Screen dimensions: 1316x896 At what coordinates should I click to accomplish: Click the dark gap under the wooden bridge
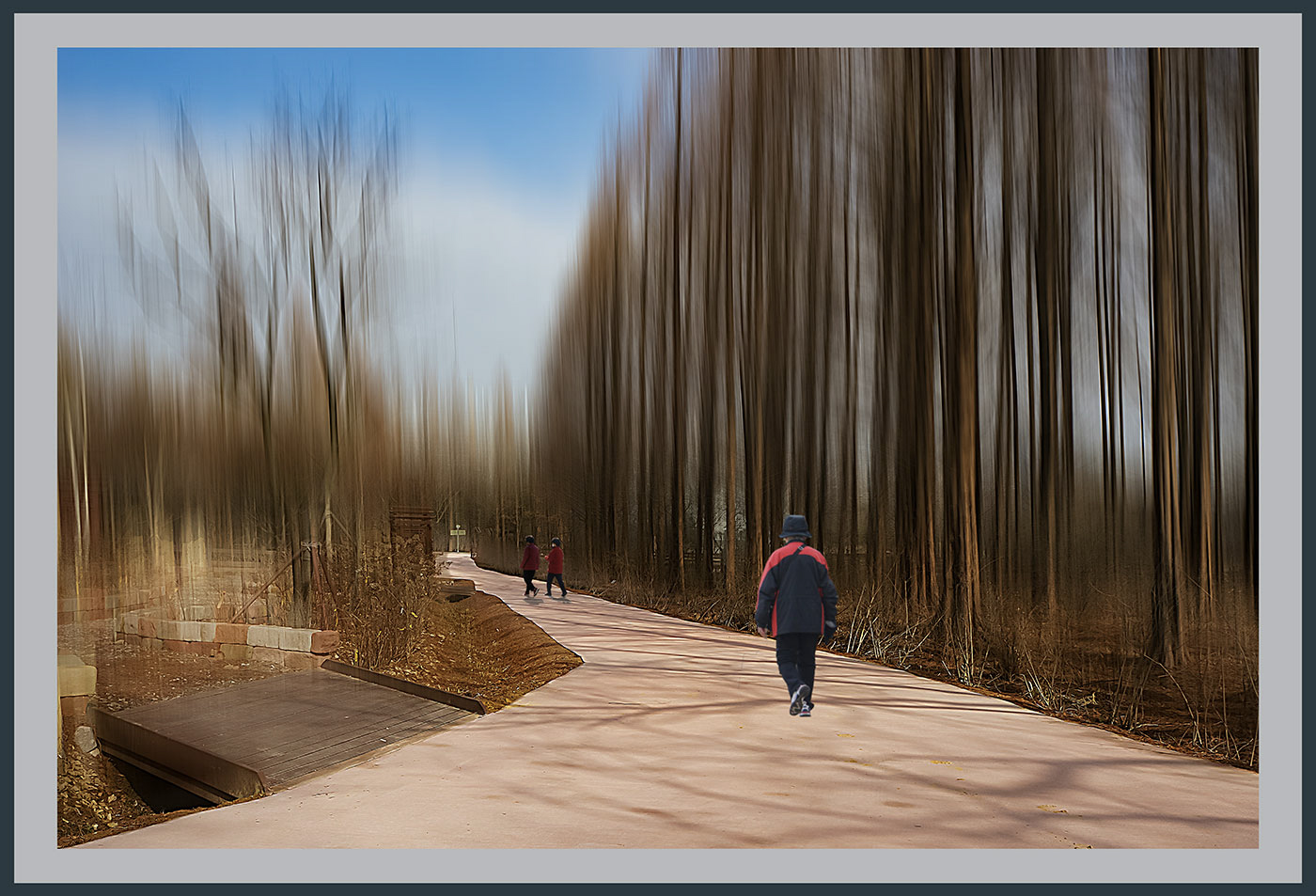click(155, 788)
